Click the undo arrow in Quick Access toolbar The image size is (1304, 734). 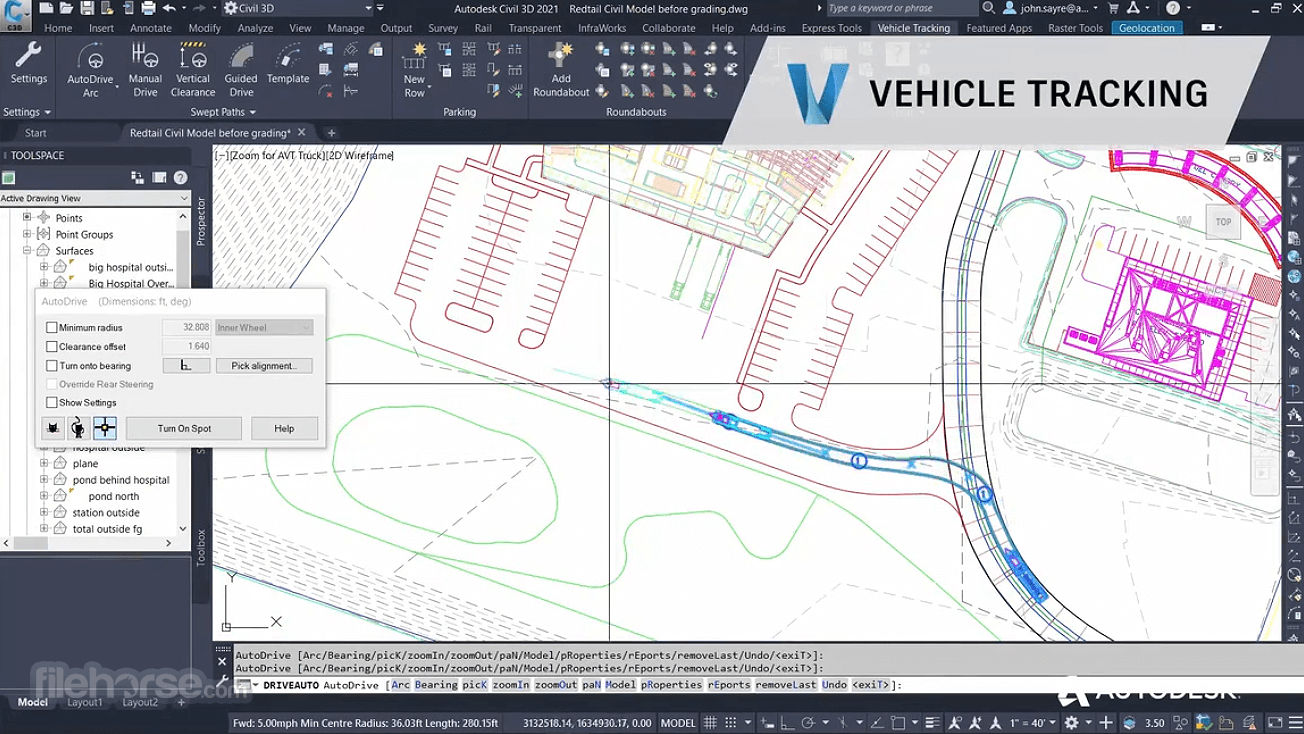(x=169, y=8)
